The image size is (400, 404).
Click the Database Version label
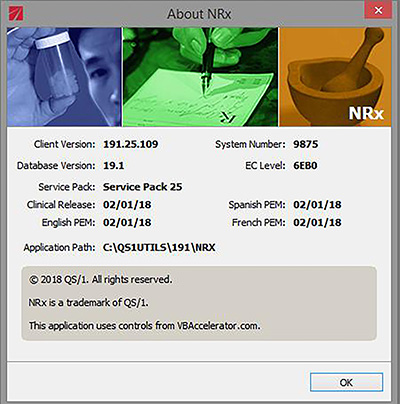point(56,166)
